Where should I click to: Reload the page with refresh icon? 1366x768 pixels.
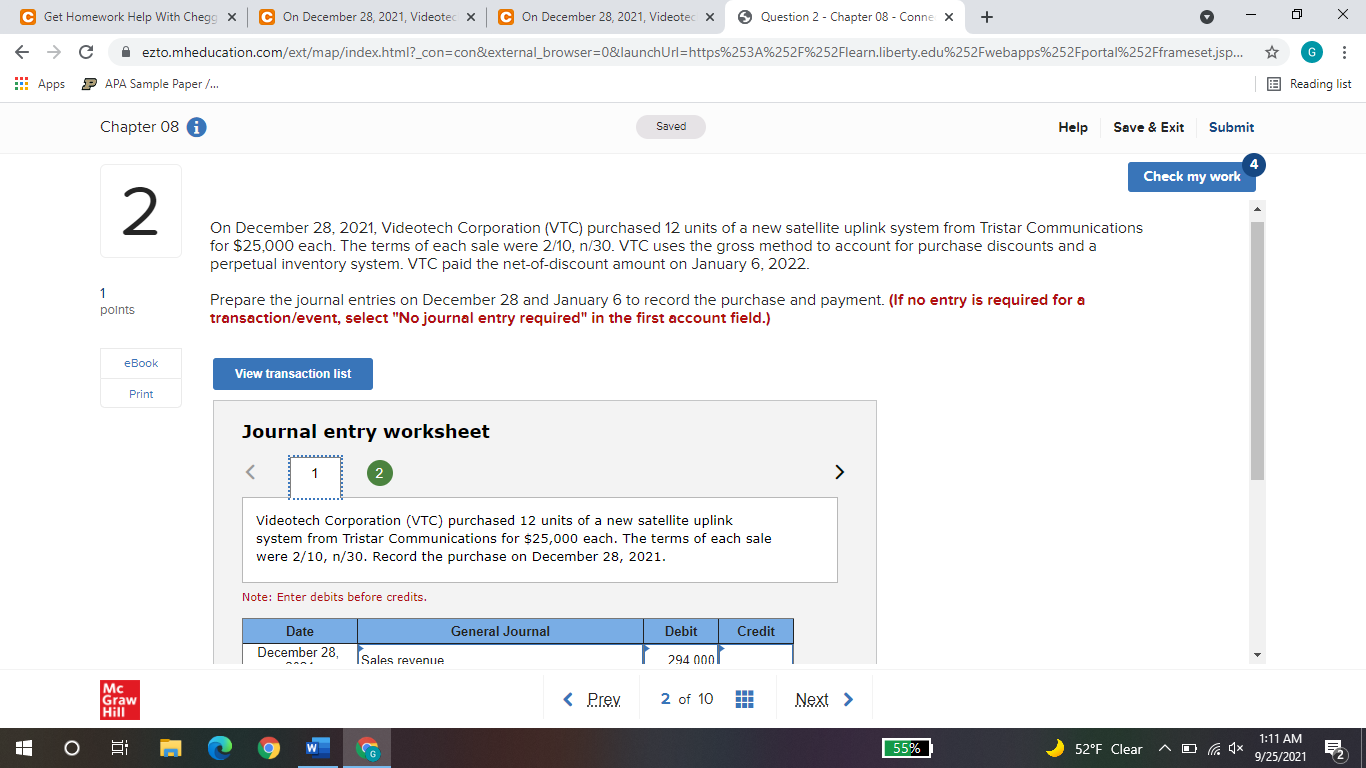[x=86, y=52]
